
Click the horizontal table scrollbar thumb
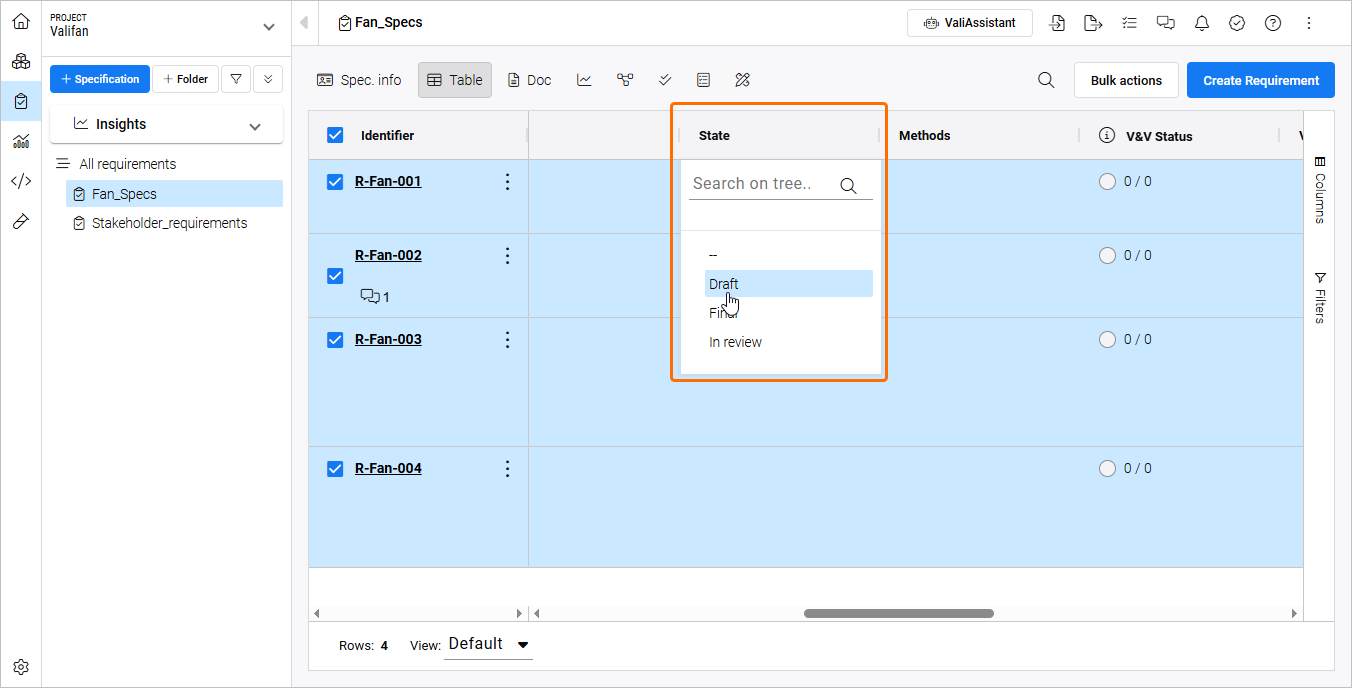(x=898, y=613)
